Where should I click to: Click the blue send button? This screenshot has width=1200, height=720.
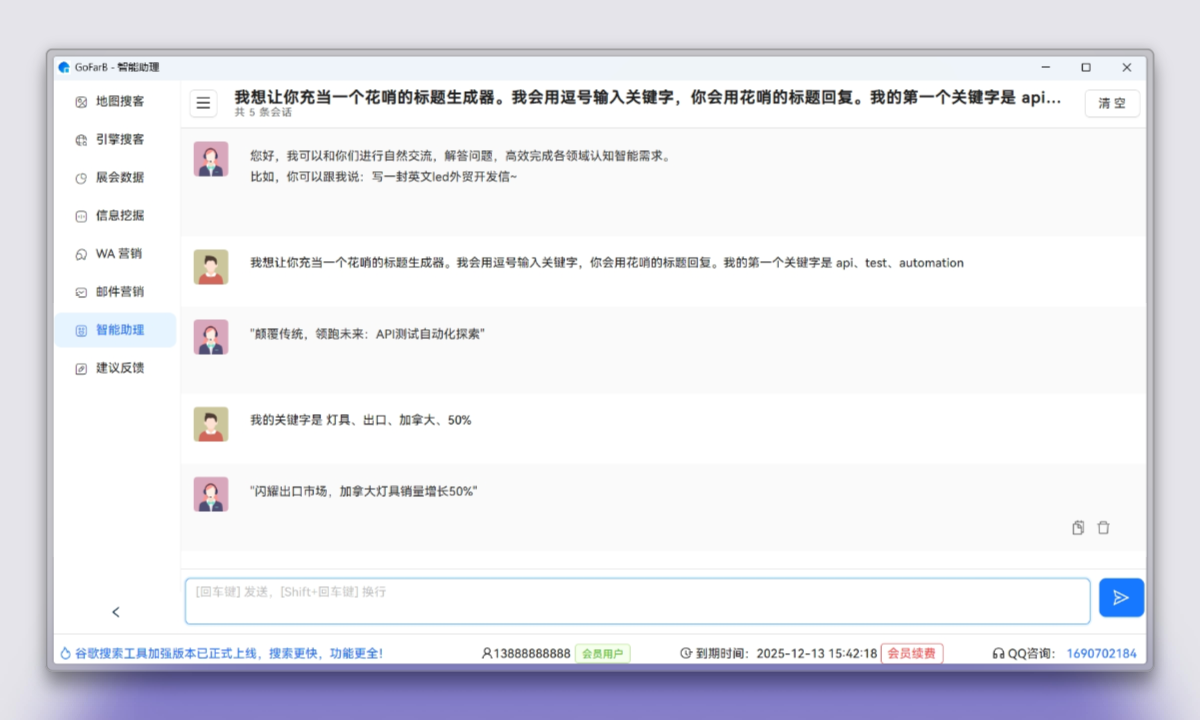pyautogui.click(x=1121, y=598)
